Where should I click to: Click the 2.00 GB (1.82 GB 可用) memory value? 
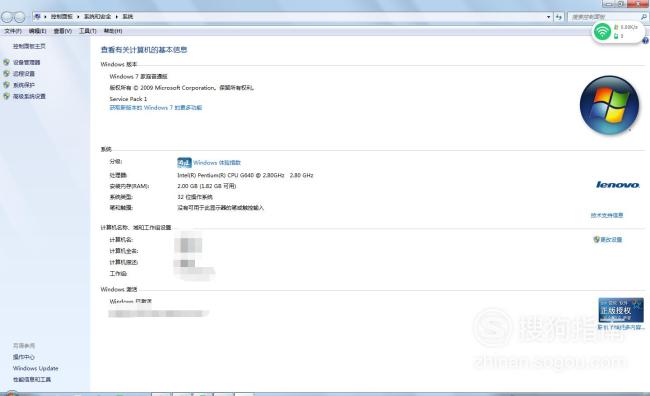pyautogui.click(x=206, y=186)
